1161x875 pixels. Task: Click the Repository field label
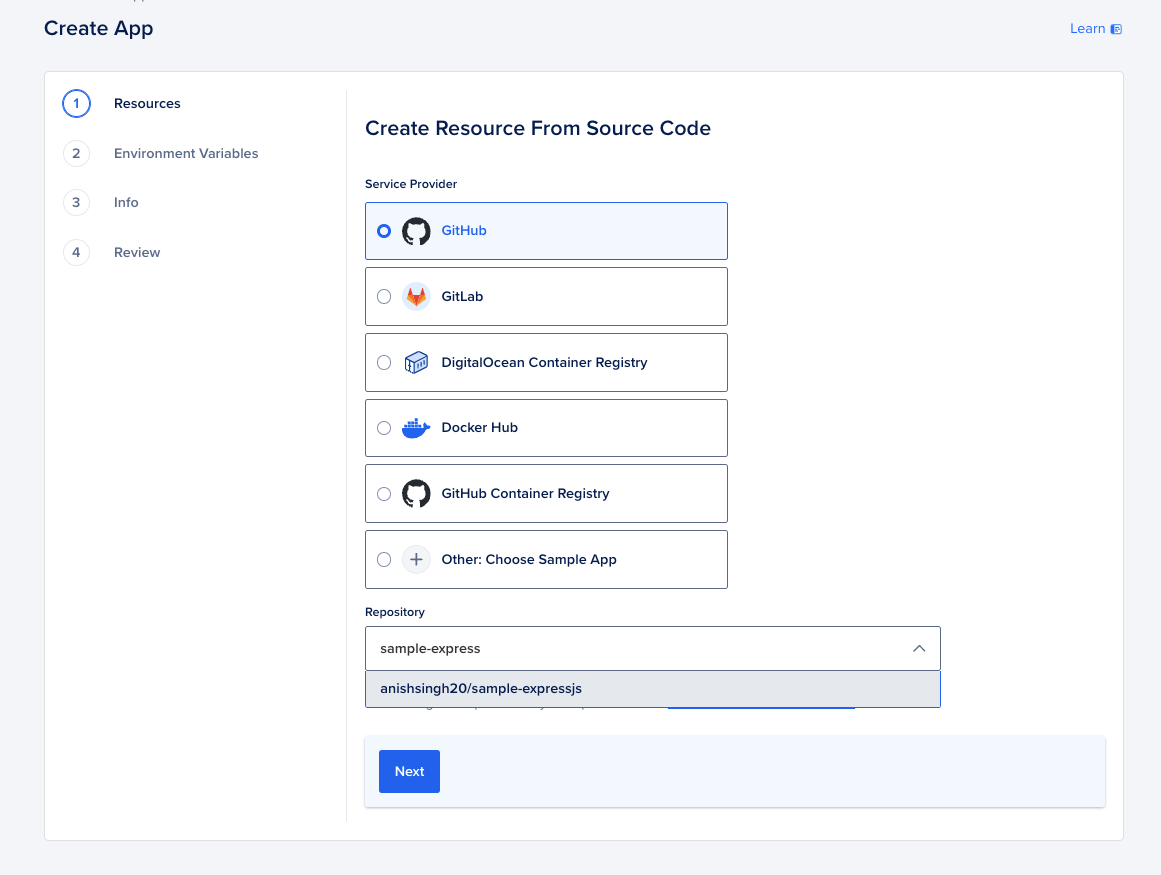pyautogui.click(x=395, y=612)
